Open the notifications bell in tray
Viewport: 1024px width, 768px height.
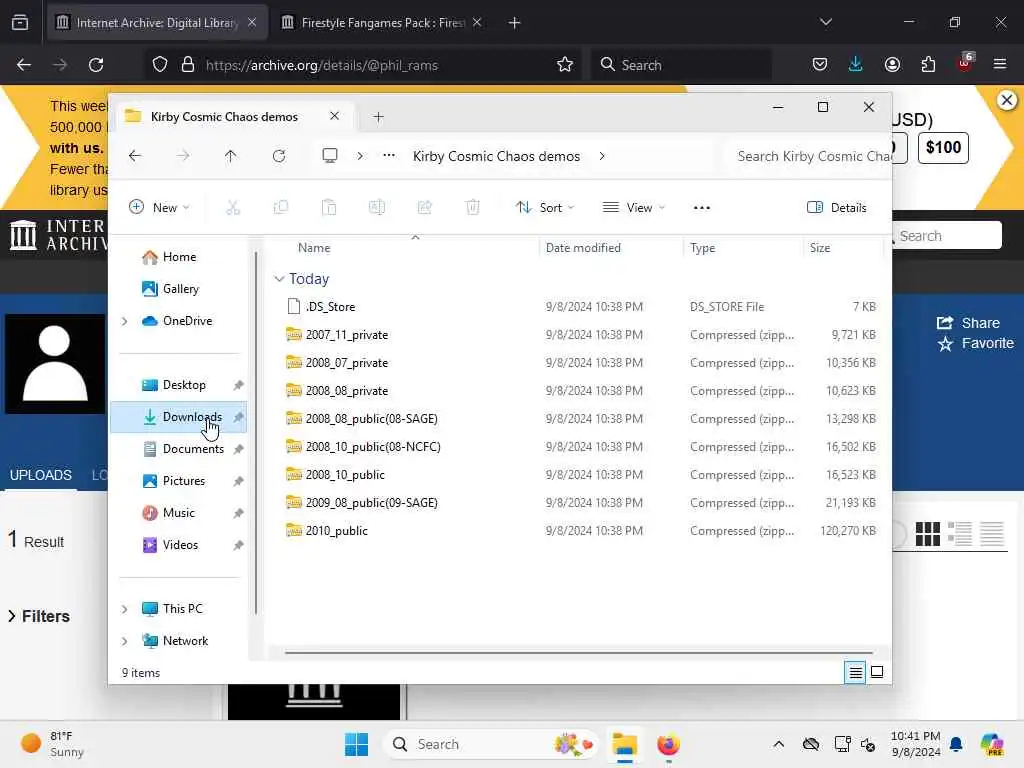(x=956, y=744)
